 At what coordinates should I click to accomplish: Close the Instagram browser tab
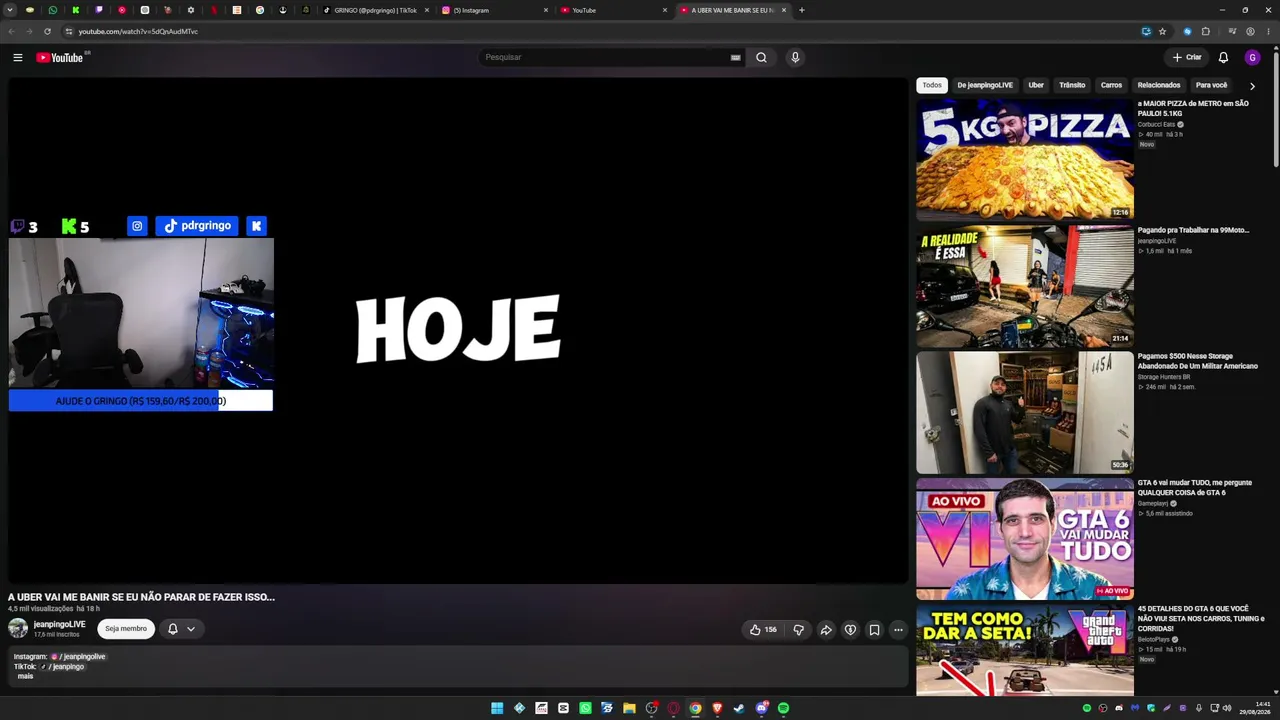click(546, 10)
